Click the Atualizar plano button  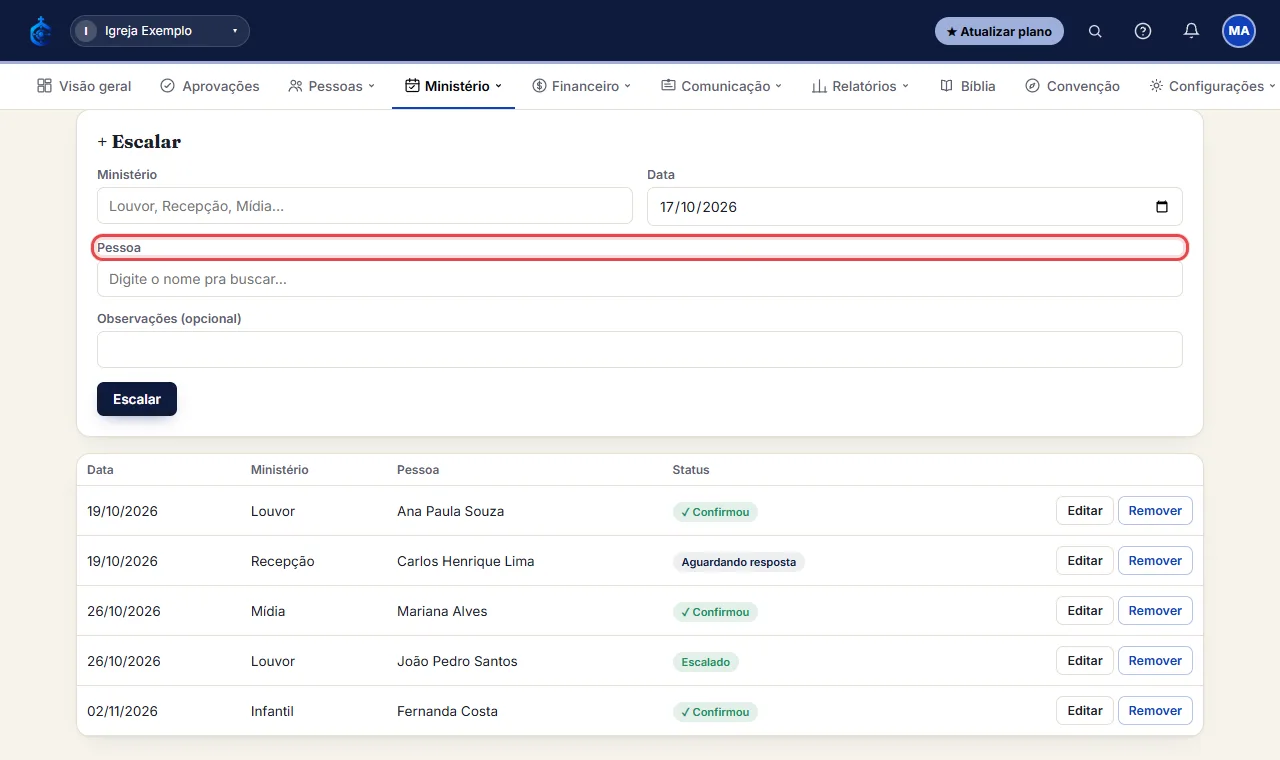(x=999, y=31)
